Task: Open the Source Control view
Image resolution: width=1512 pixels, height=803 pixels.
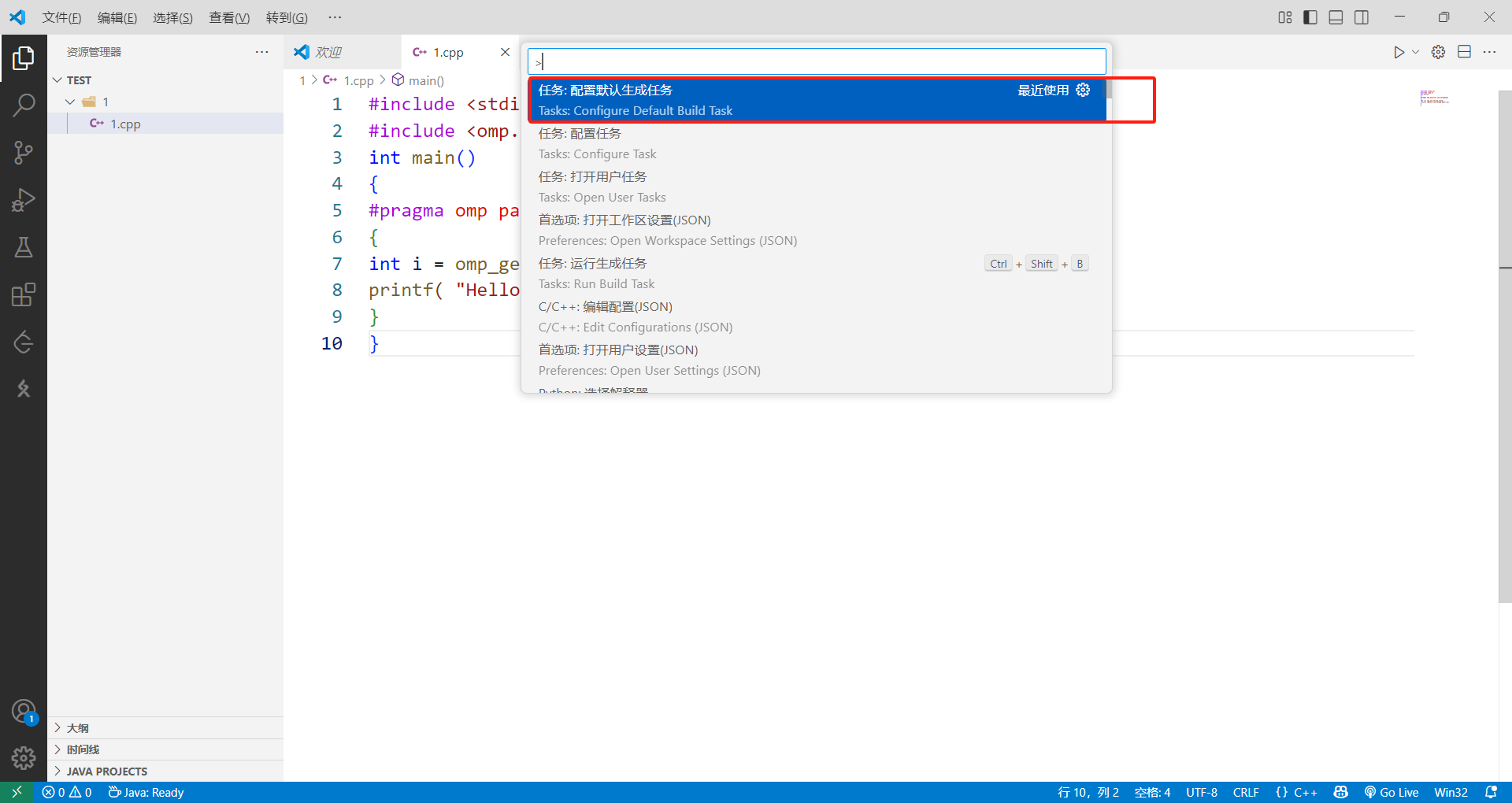Action: pos(24,152)
